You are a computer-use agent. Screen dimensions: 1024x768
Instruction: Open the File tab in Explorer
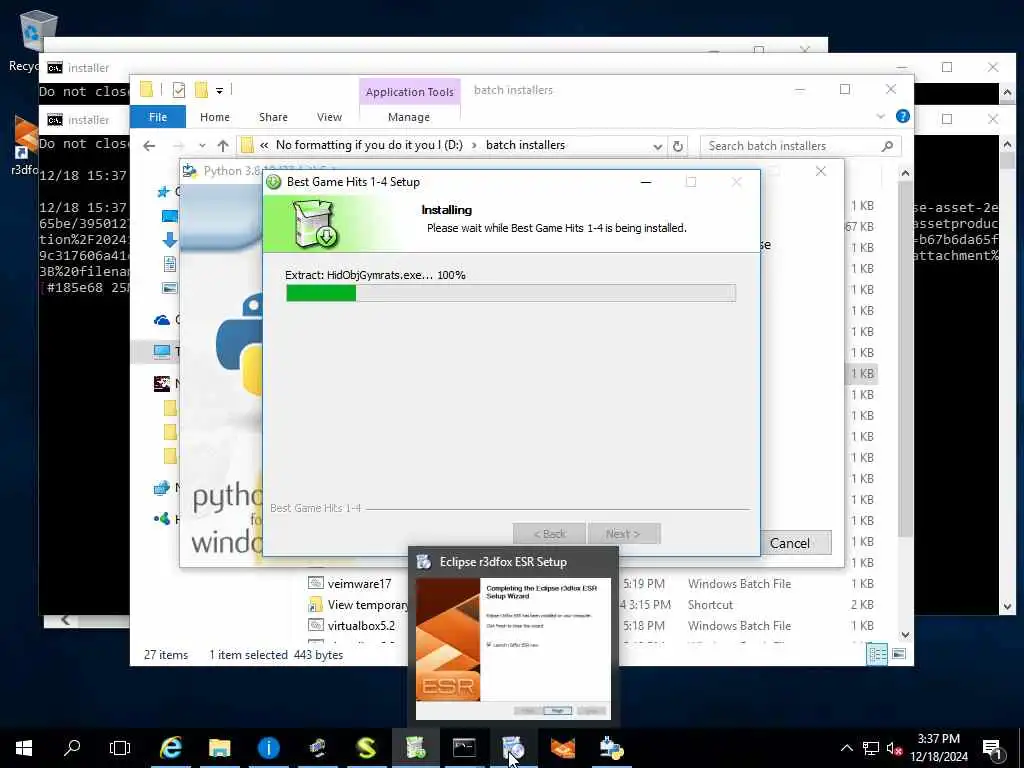[158, 117]
